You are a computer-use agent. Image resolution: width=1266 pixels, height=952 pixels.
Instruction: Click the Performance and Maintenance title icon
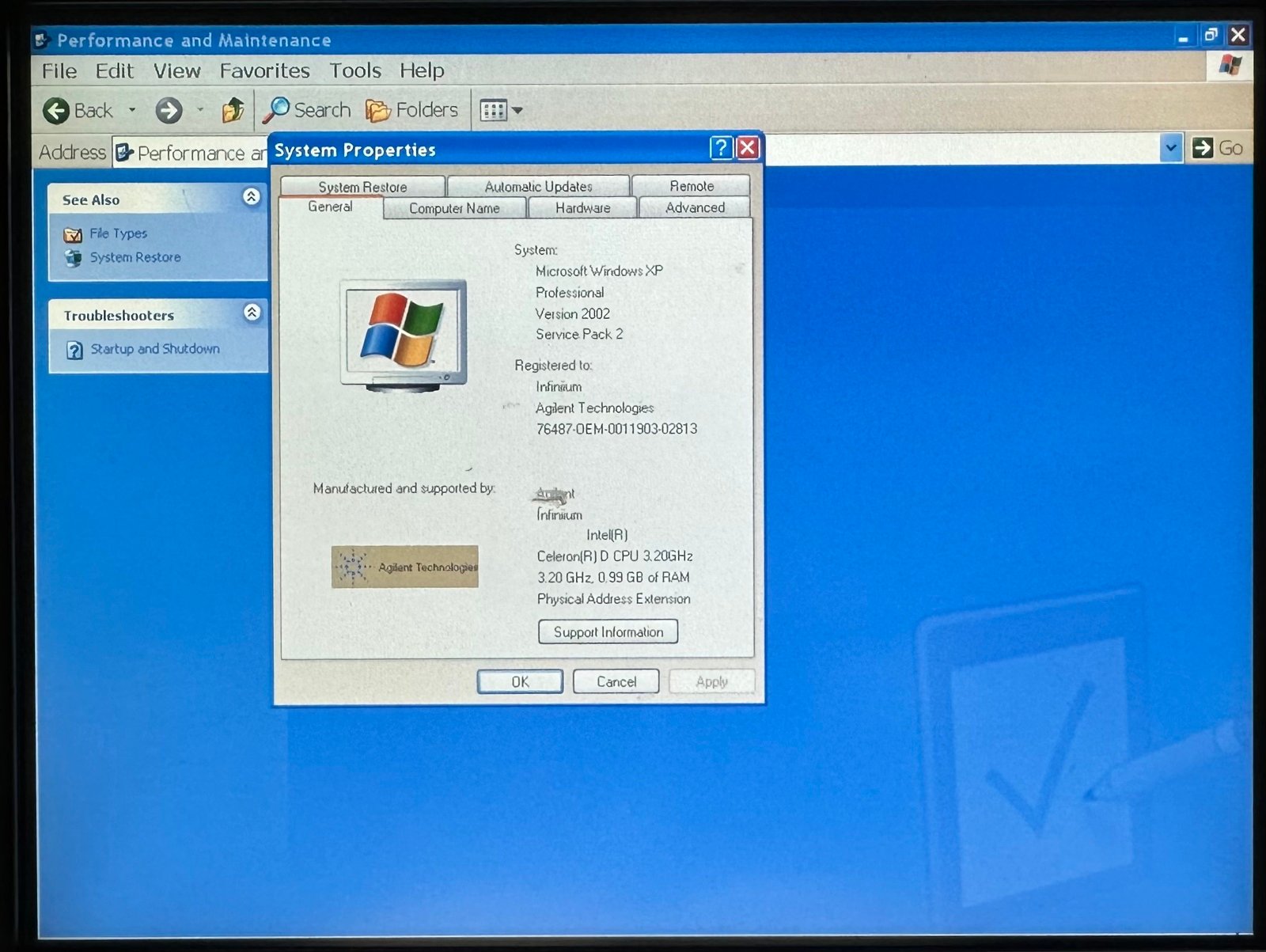coord(44,40)
